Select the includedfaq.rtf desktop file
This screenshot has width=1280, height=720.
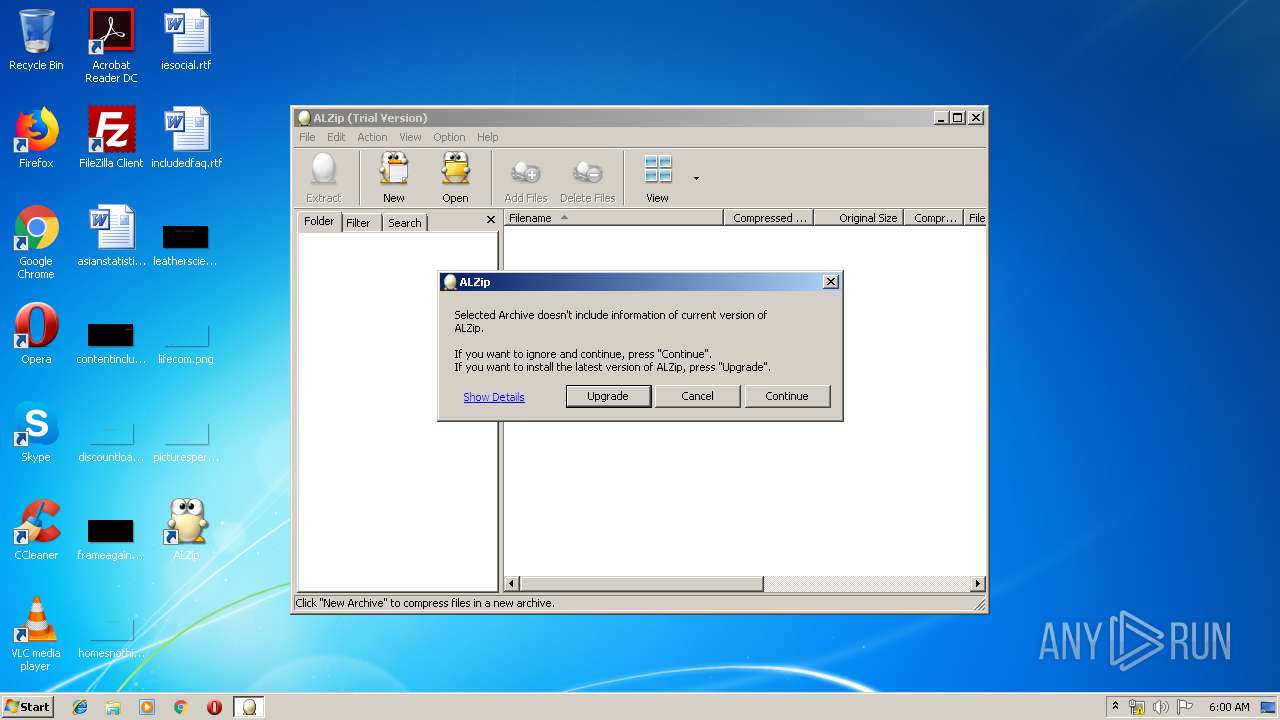[186, 138]
